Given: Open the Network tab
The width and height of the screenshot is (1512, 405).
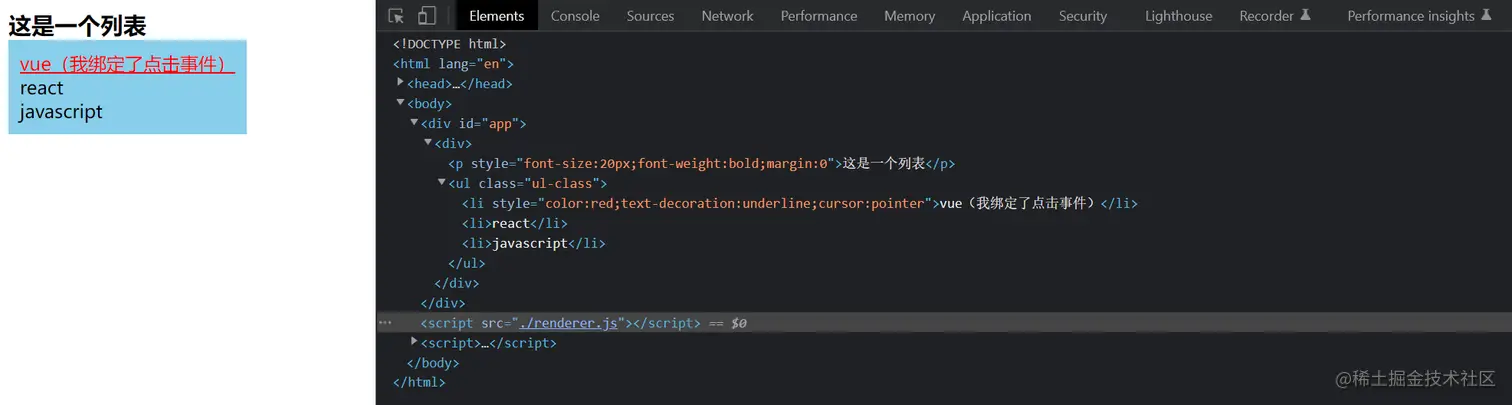Looking at the screenshot, I should click(727, 16).
